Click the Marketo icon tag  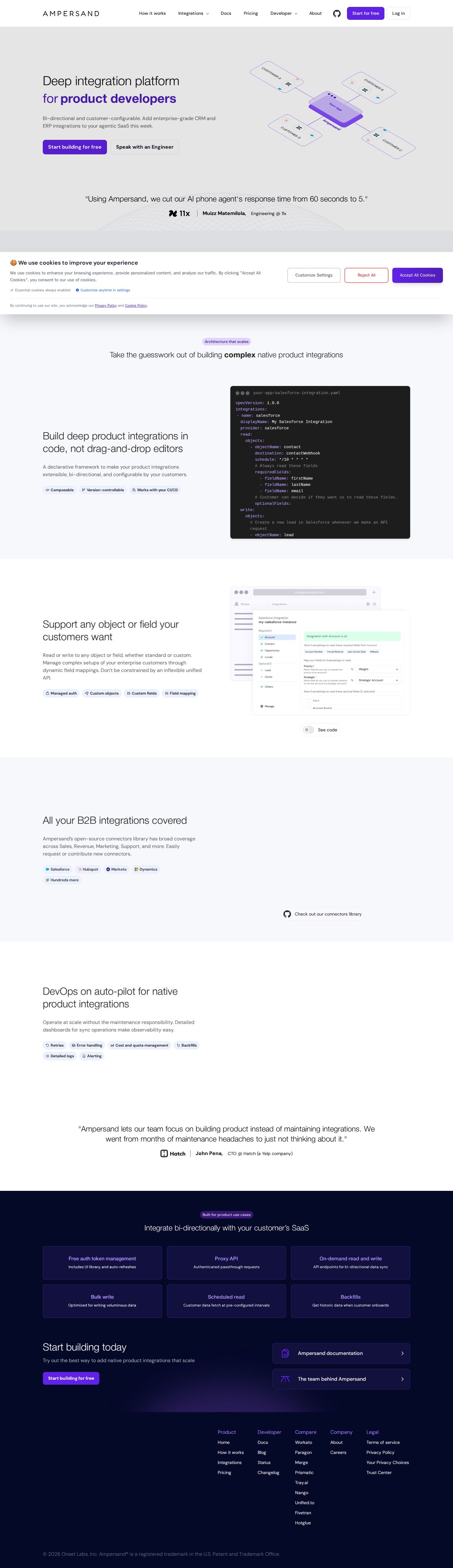(109, 869)
